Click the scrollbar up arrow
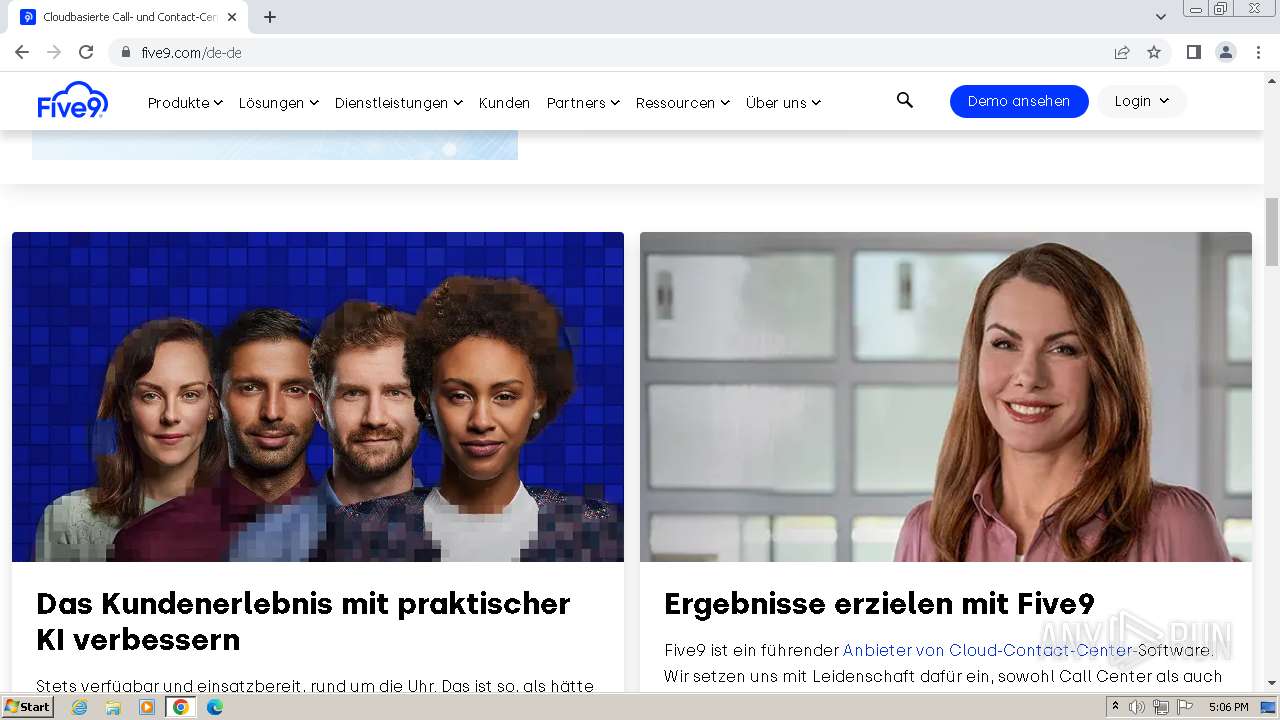The height and width of the screenshot is (720, 1280). 1272,80
